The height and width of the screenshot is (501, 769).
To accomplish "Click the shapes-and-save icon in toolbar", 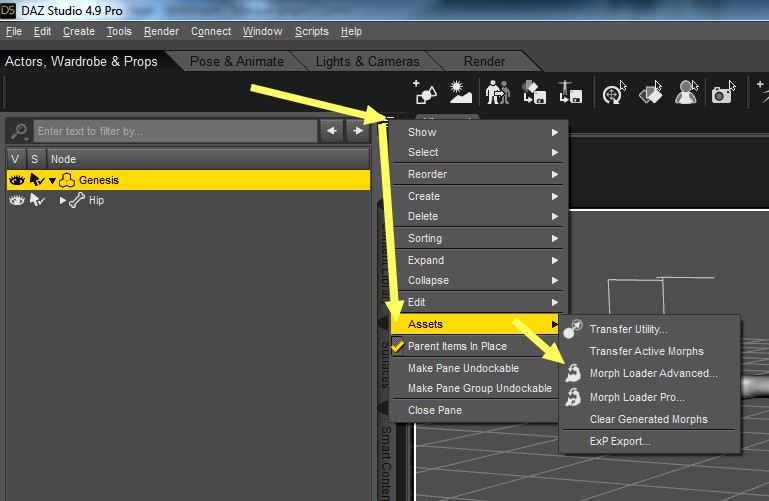I will pos(534,92).
